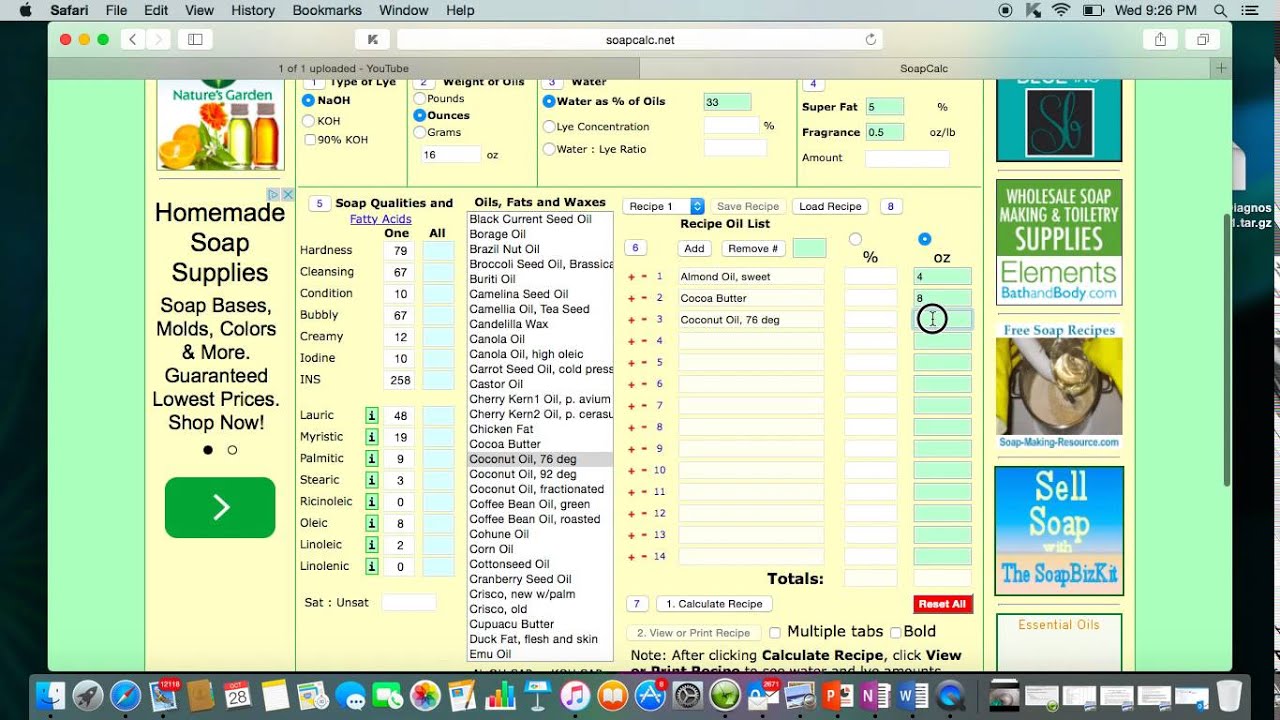Open a new tab with the plus icon
1280x720 pixels.
coord(1220,68)
